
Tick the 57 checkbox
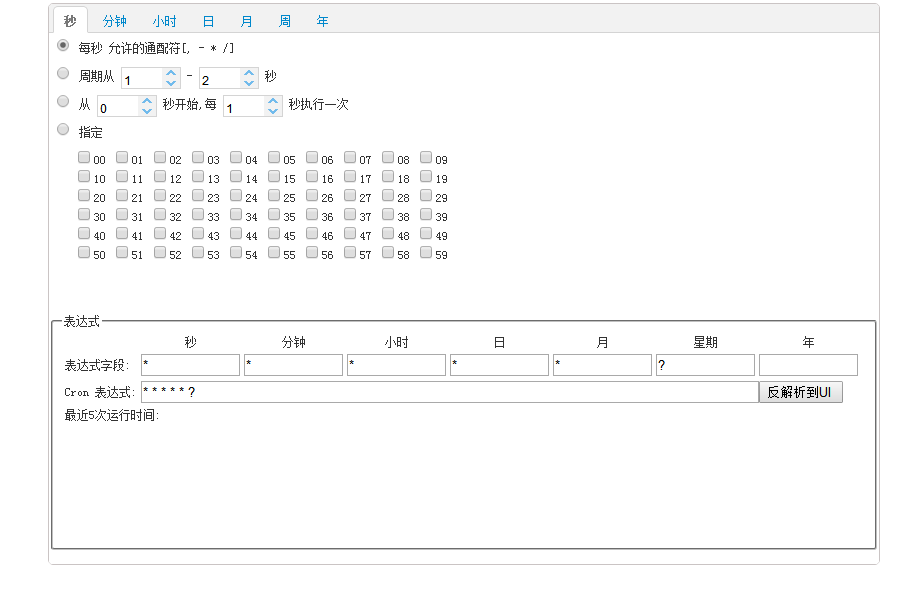pos(350,252)
